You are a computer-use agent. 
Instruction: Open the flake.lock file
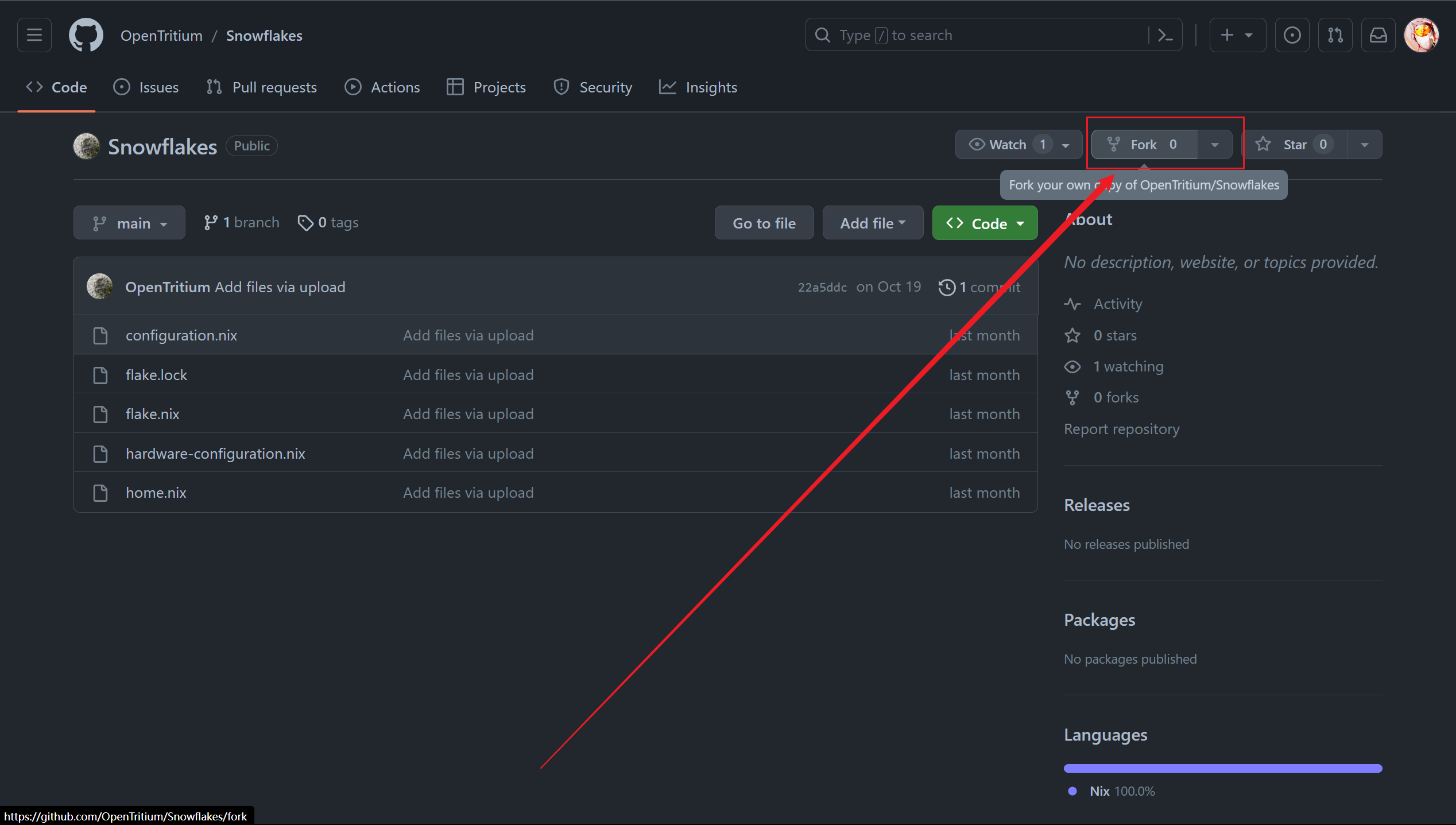pos(156,375)
